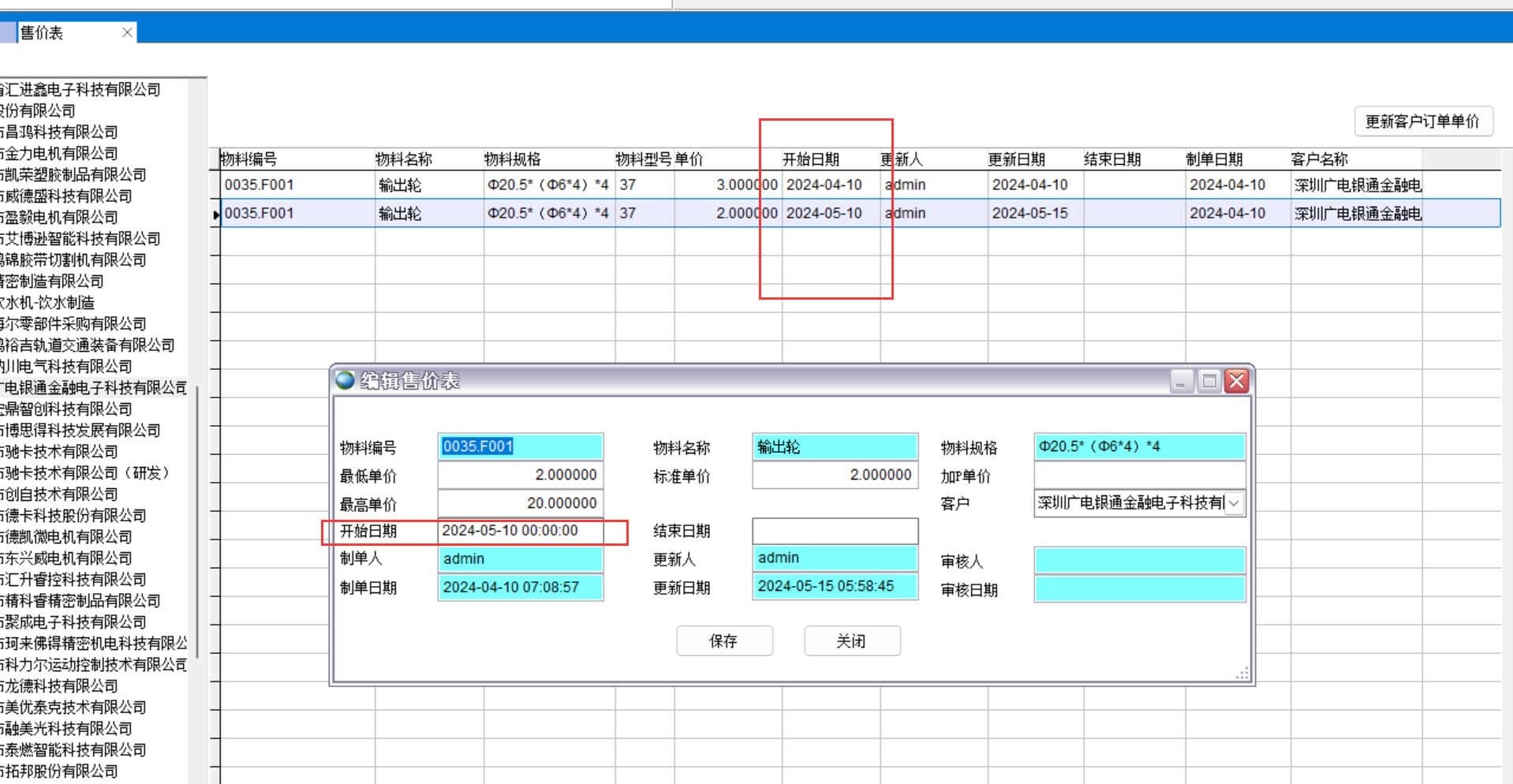This screenshot has width=1513, height=784.
Task: Open the 客户 dropdown in the dialog
Action: coord(1235,503)
